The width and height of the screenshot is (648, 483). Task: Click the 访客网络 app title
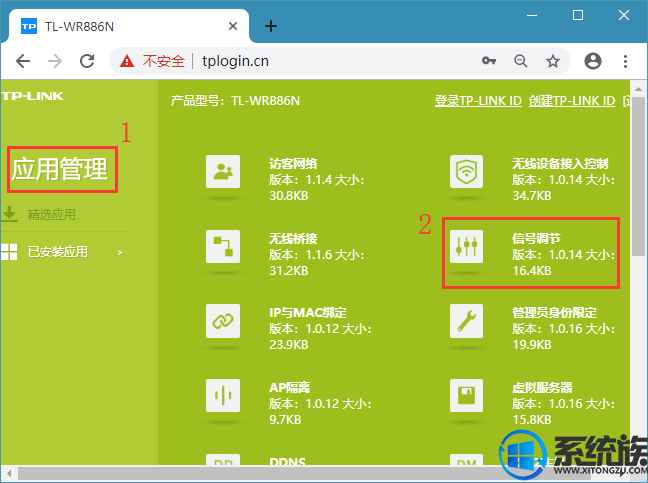click(293, 164)
